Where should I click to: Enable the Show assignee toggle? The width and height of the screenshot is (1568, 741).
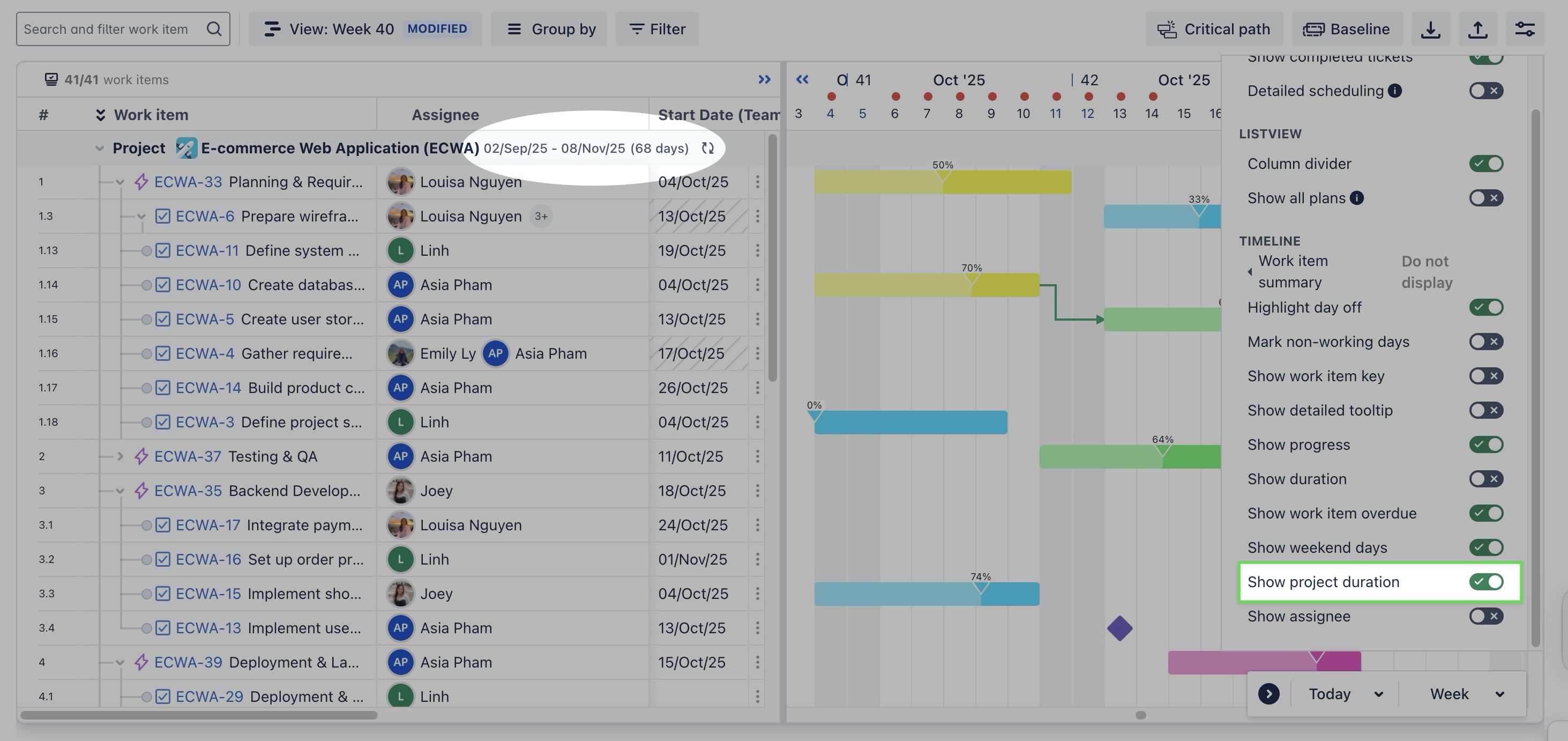point(1486,616)
